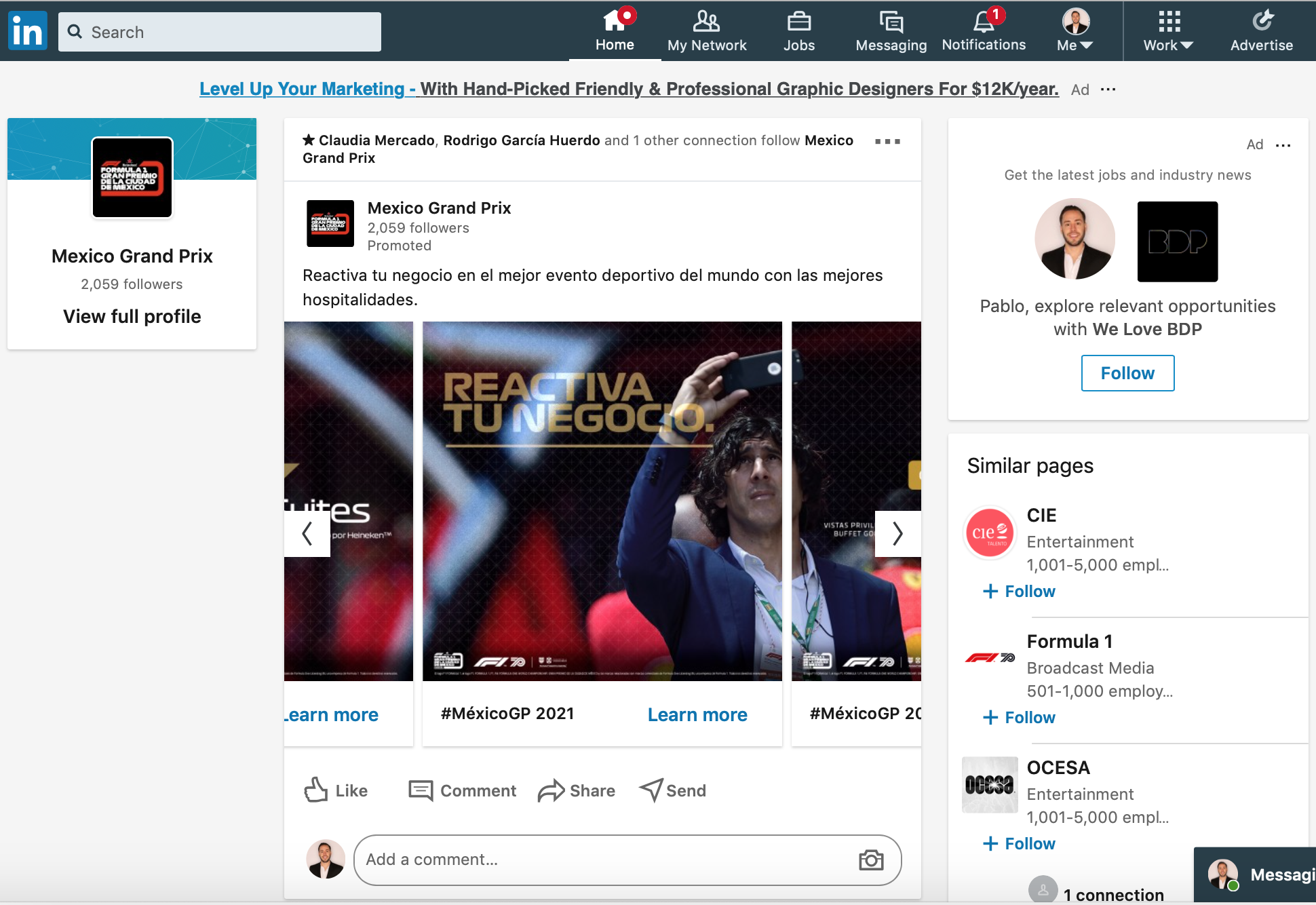Click the camera icon in comment box
Viewport: 1316px width, 905px height.
(x=871, y=860)
